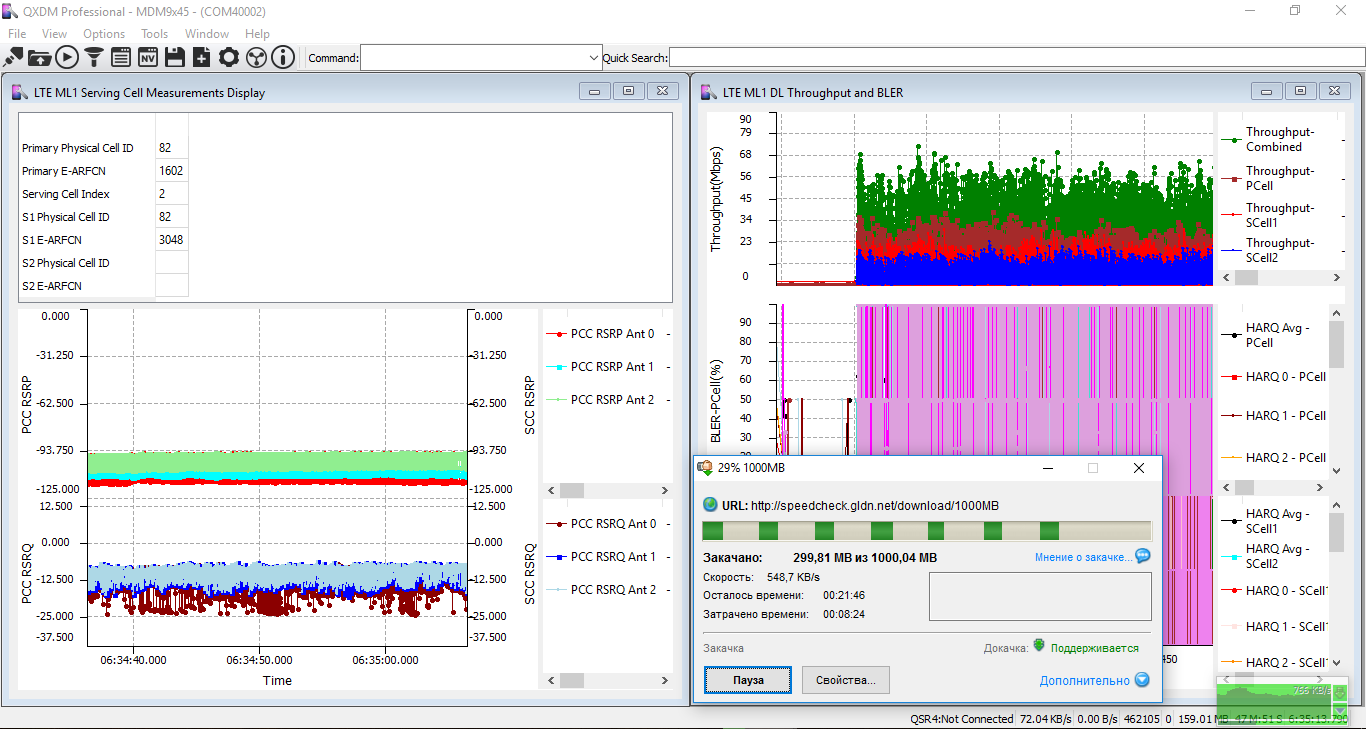Open the filter funnel toolbar icon
The width and height of the screenshot is (1366, 729).
coord(94,57)
